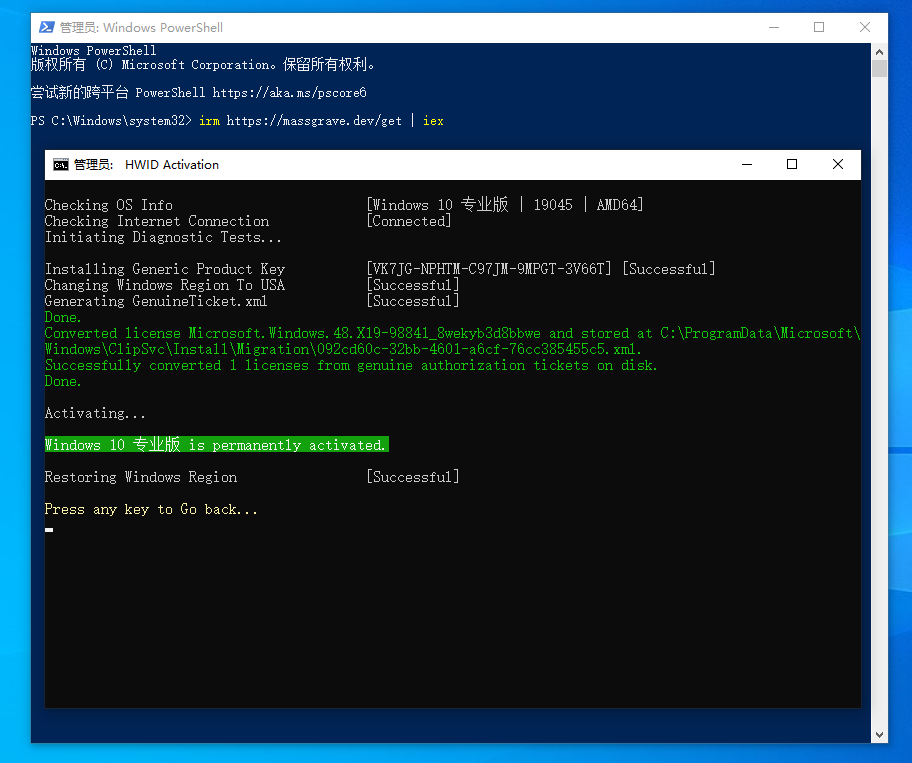Click 'Converted license Microsoft.Windows.48' line
The image size is (912, 763).
453,334
